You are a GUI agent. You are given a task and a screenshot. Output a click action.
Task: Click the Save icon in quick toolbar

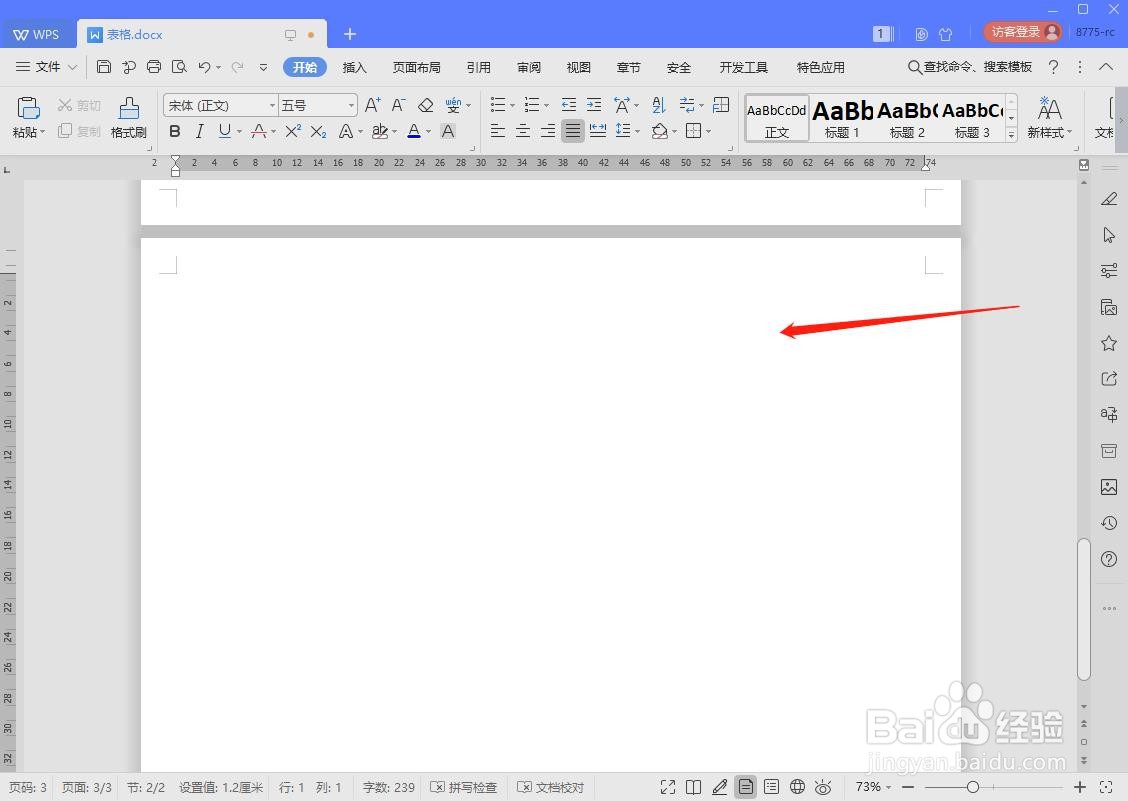[104, 67]
